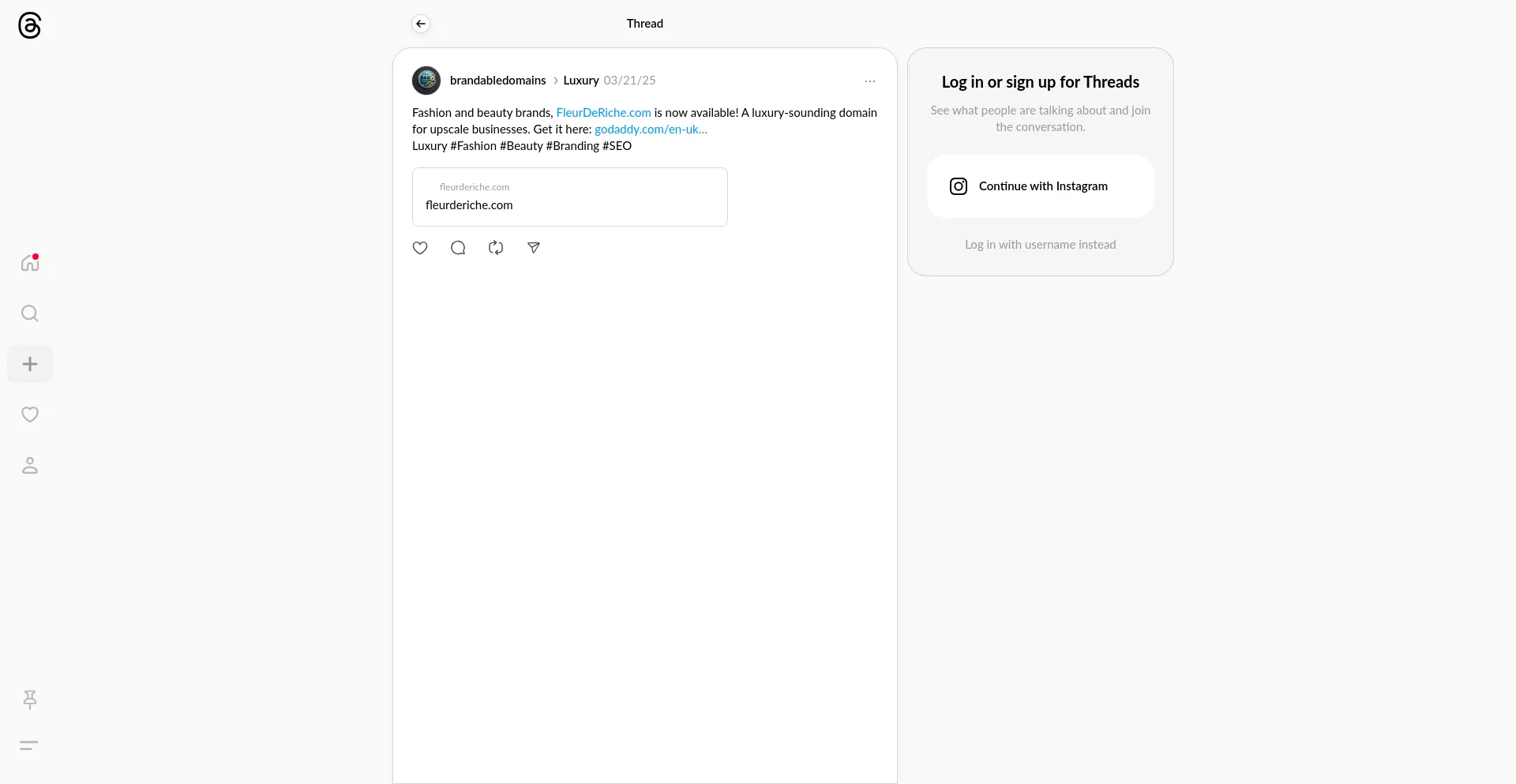1516x784 pixels.
Task: Open the fleurderiche.com link preview card
Action: [570, 197]
